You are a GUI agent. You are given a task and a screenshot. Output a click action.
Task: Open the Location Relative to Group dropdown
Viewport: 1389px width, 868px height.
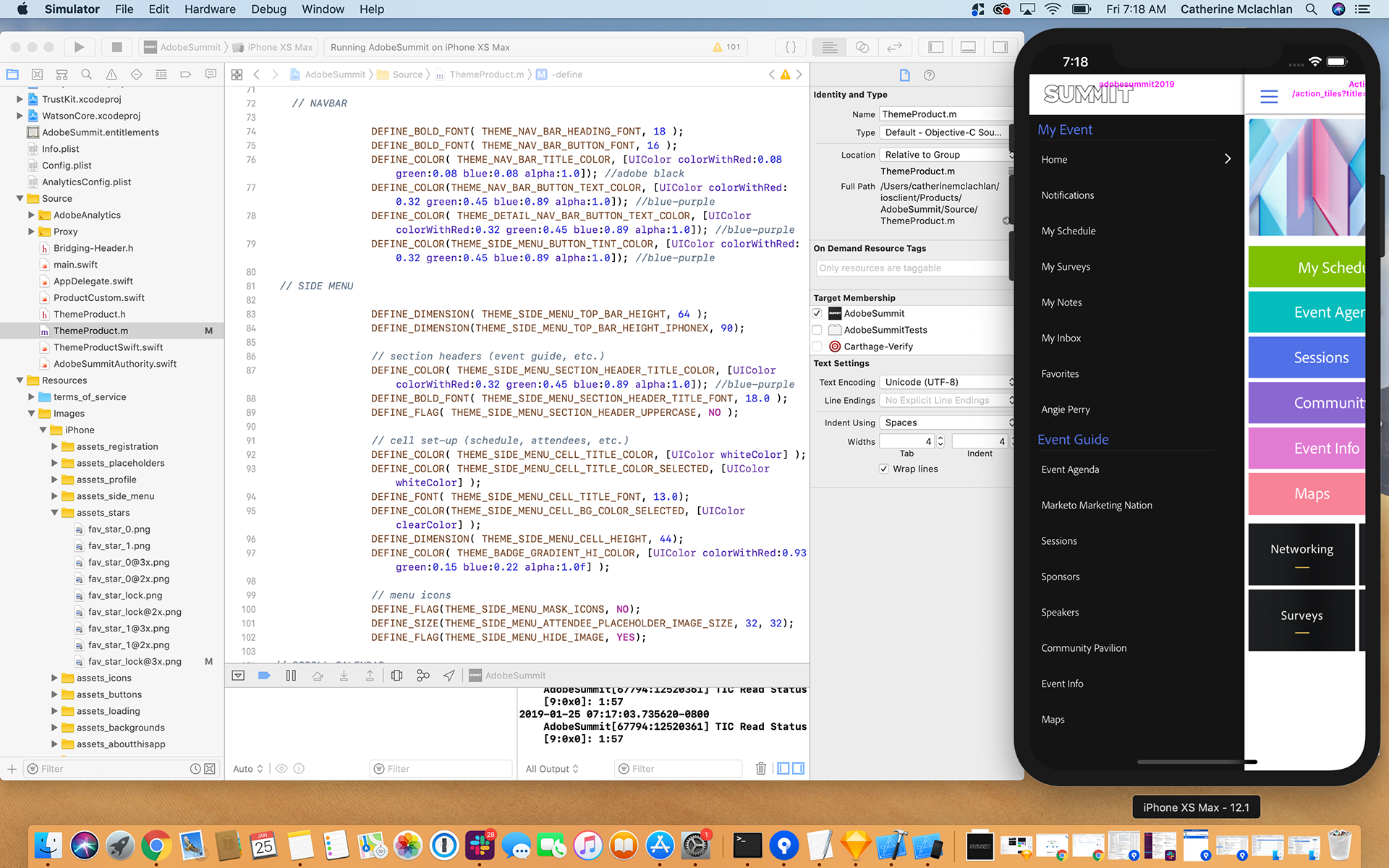[947, 155]
